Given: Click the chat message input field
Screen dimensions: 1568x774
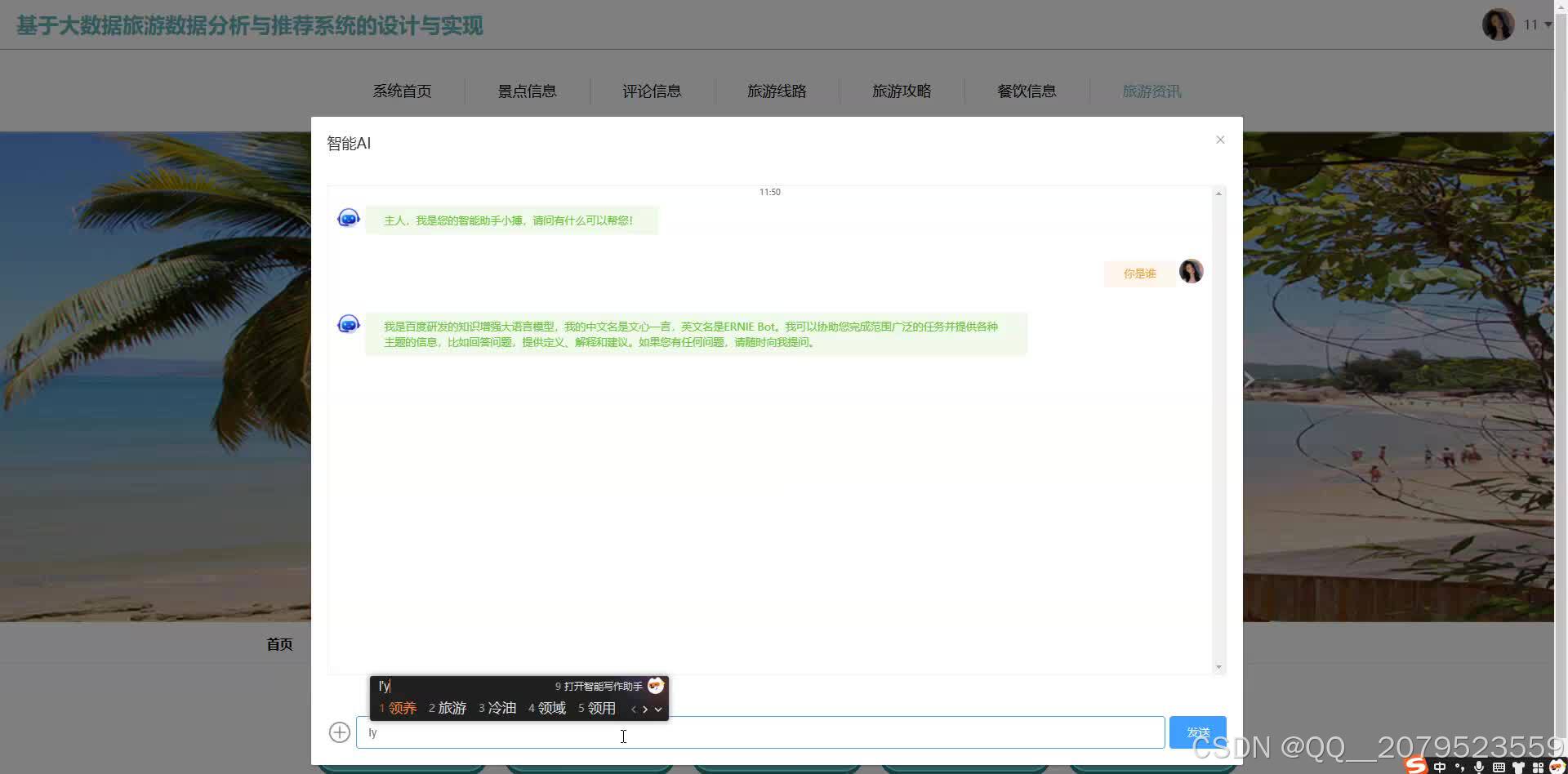Looking at the screenshot, I should pyautogui.click(x=760, y=732).
